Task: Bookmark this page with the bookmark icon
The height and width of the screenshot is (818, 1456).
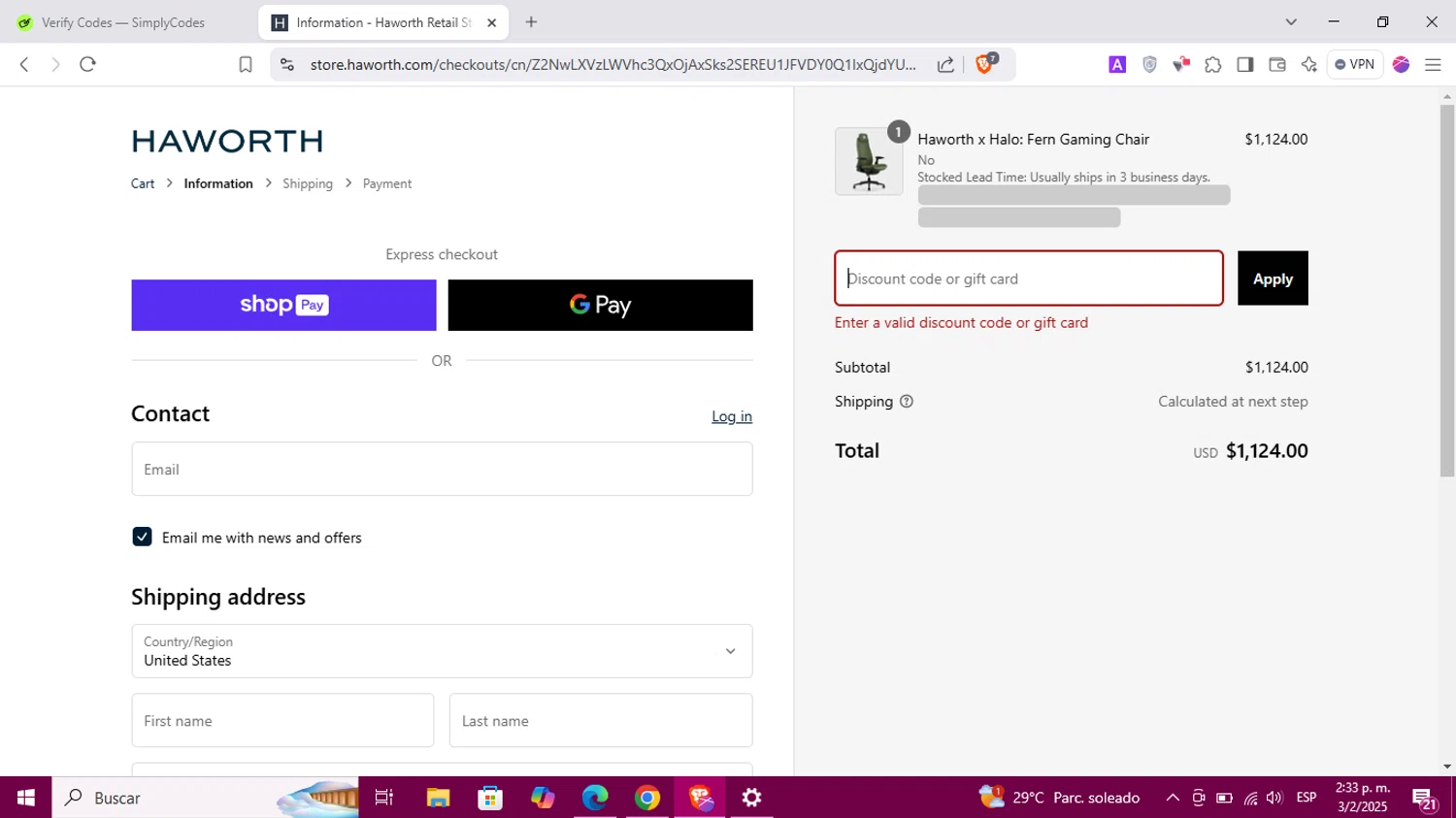Action: click(x=246, y=64)
